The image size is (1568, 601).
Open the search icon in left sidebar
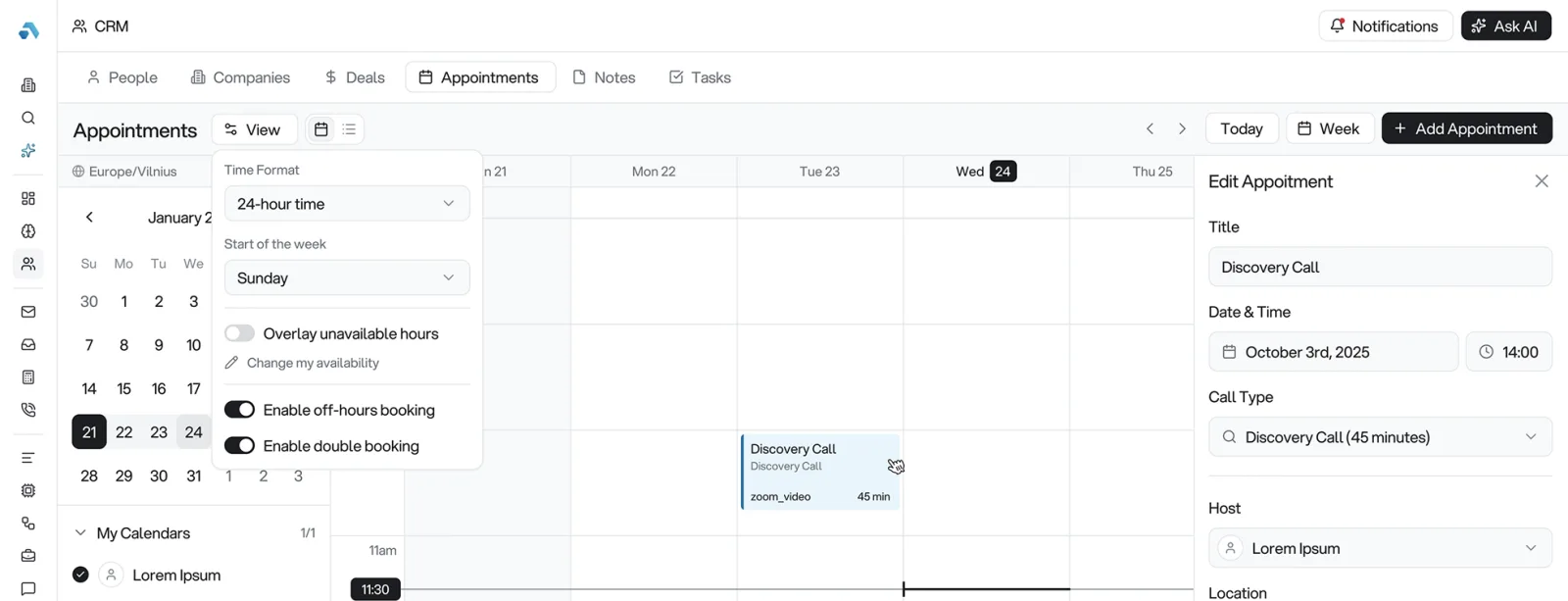click(x=27, y=118)
